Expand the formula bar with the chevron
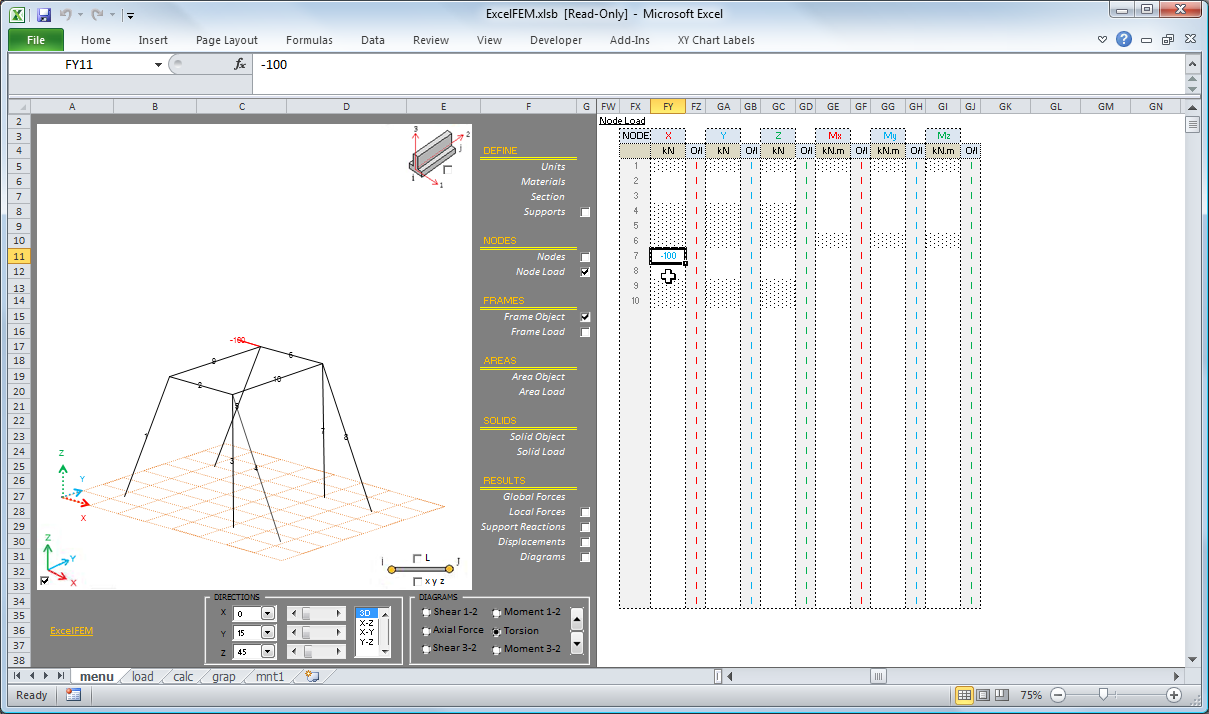The height and width of the screenshot is (714, 1209). [1192, 64]
